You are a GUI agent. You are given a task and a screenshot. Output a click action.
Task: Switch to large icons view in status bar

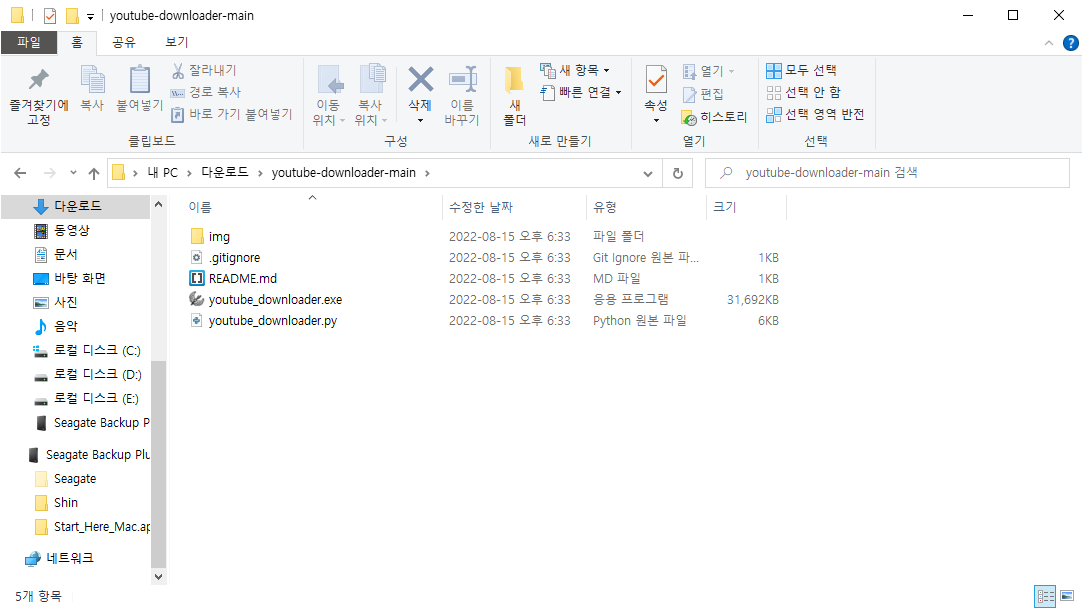click(1068, 596)
